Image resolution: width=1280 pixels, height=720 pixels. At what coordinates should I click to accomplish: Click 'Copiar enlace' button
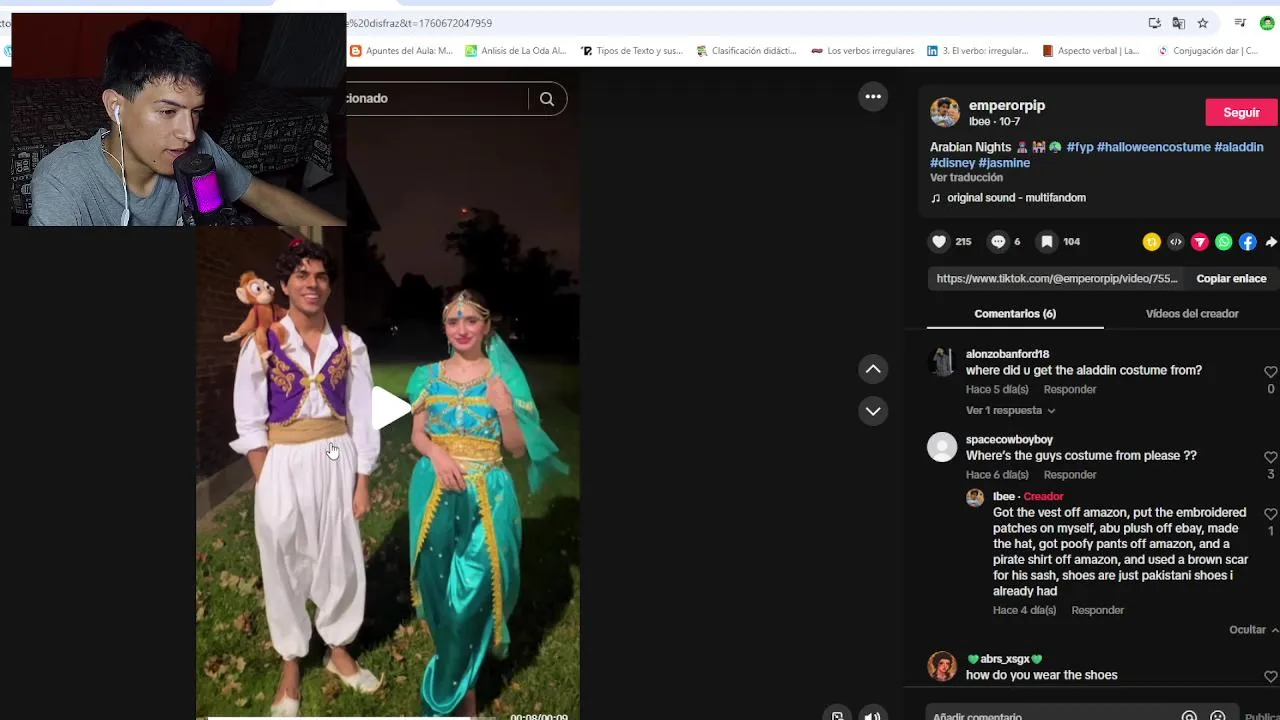[1231, 279]
